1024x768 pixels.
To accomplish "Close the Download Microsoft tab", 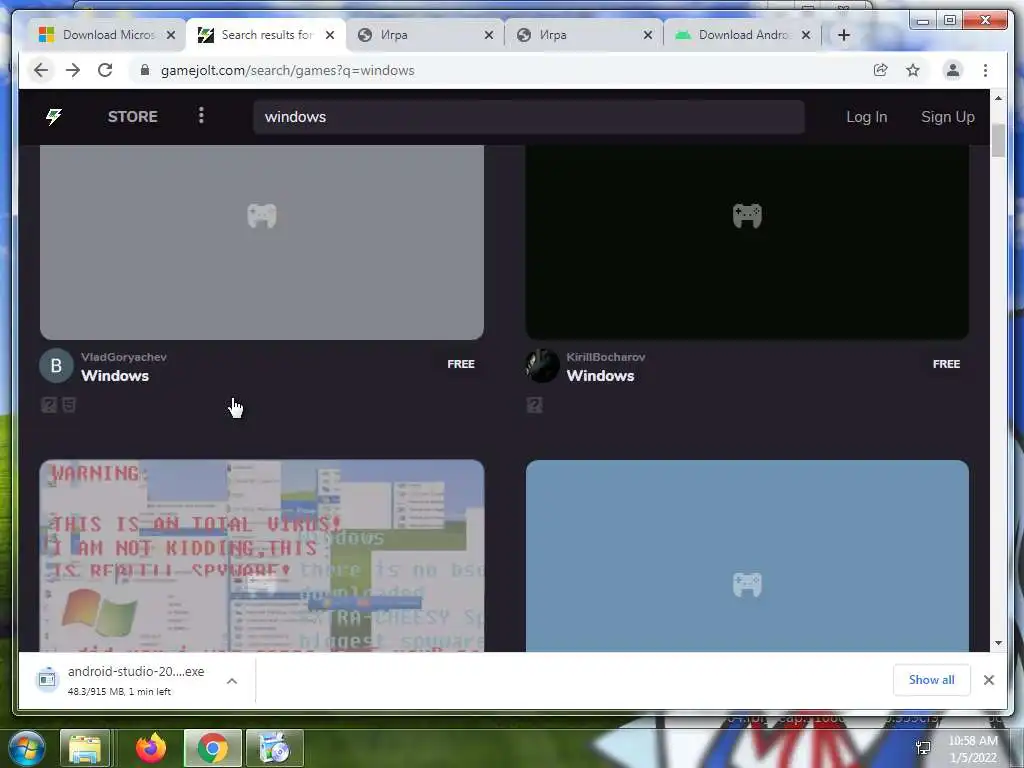I will pyautogui.click(x=170, y=35).
